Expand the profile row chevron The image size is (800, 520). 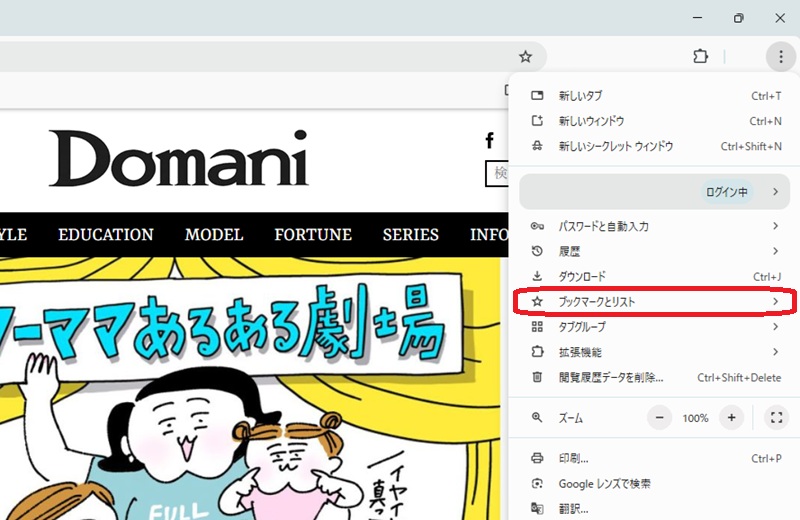[x=776, y=192]
